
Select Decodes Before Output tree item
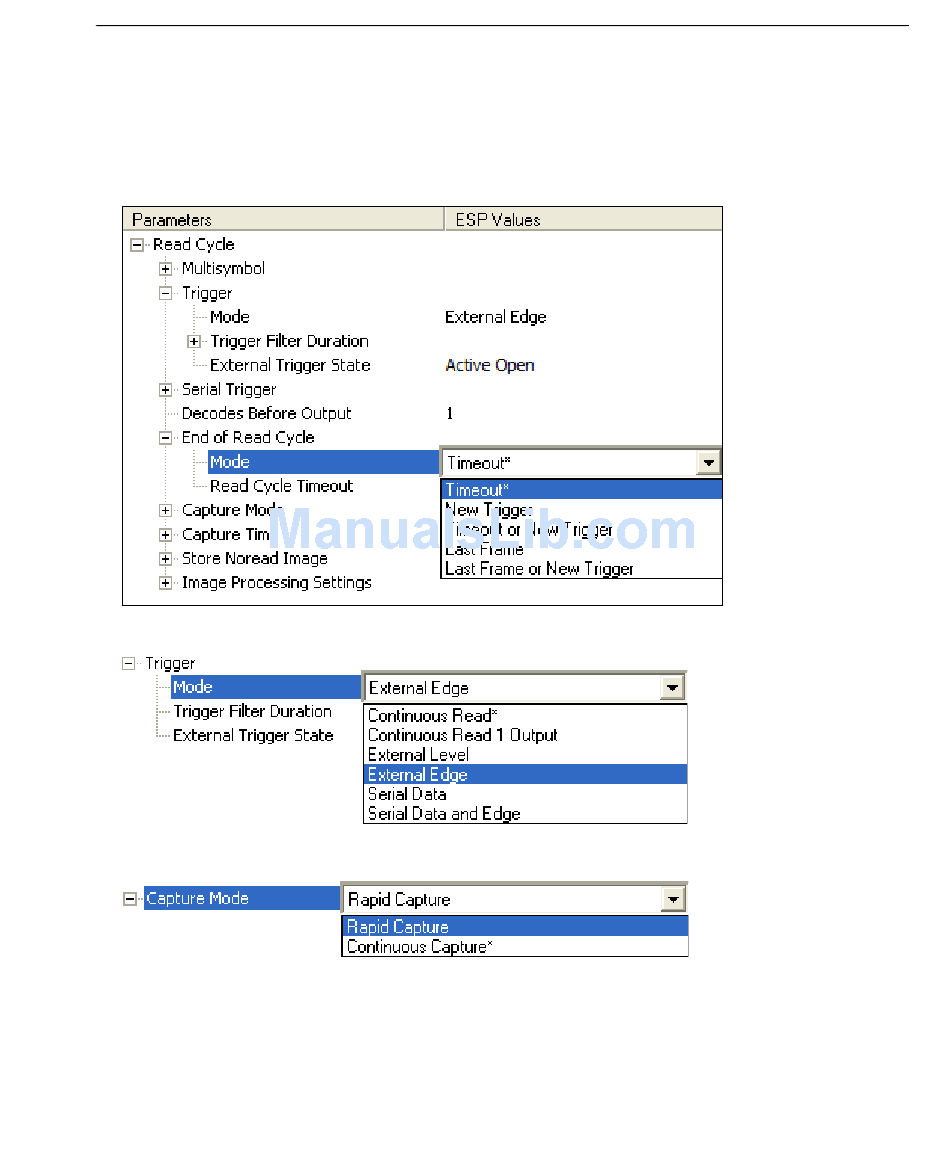266,413
